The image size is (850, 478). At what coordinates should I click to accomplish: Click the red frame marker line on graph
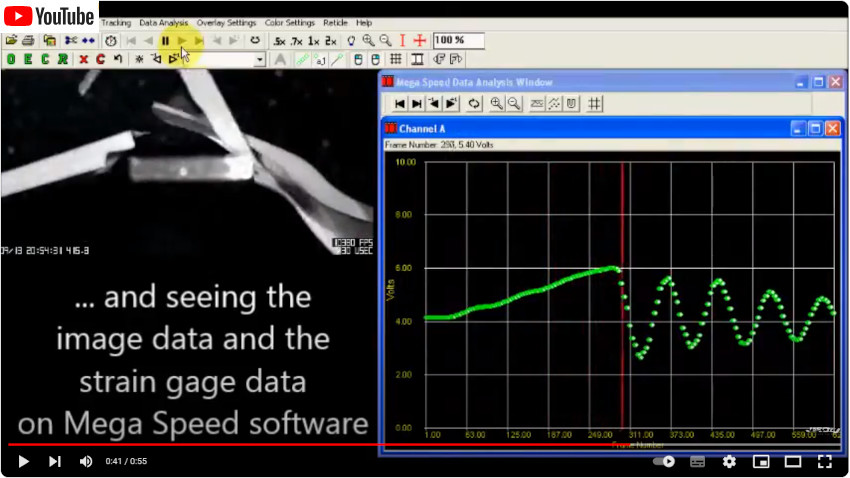pos(622,295)
